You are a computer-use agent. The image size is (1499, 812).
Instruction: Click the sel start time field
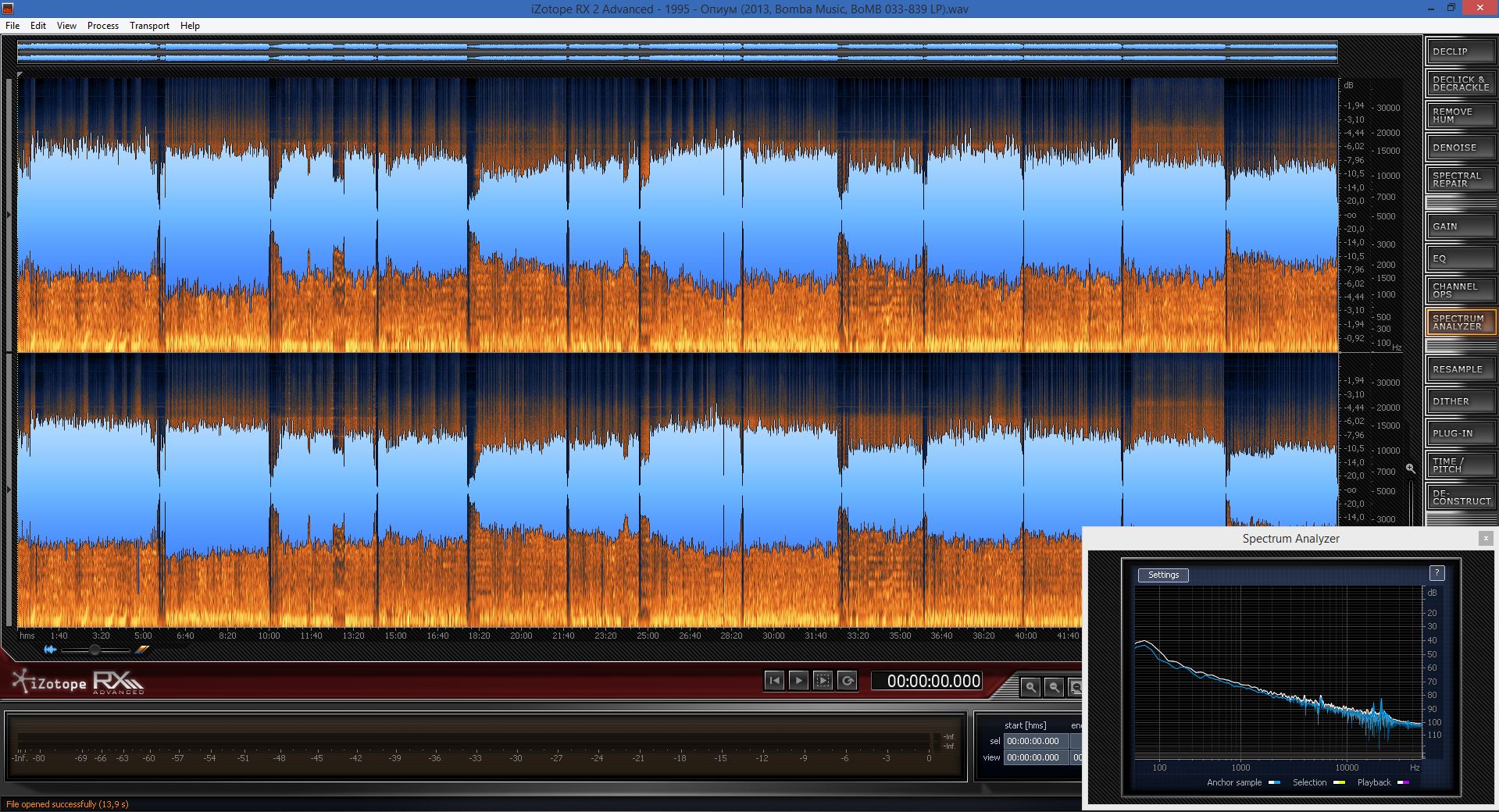[x=1036, y=741]
